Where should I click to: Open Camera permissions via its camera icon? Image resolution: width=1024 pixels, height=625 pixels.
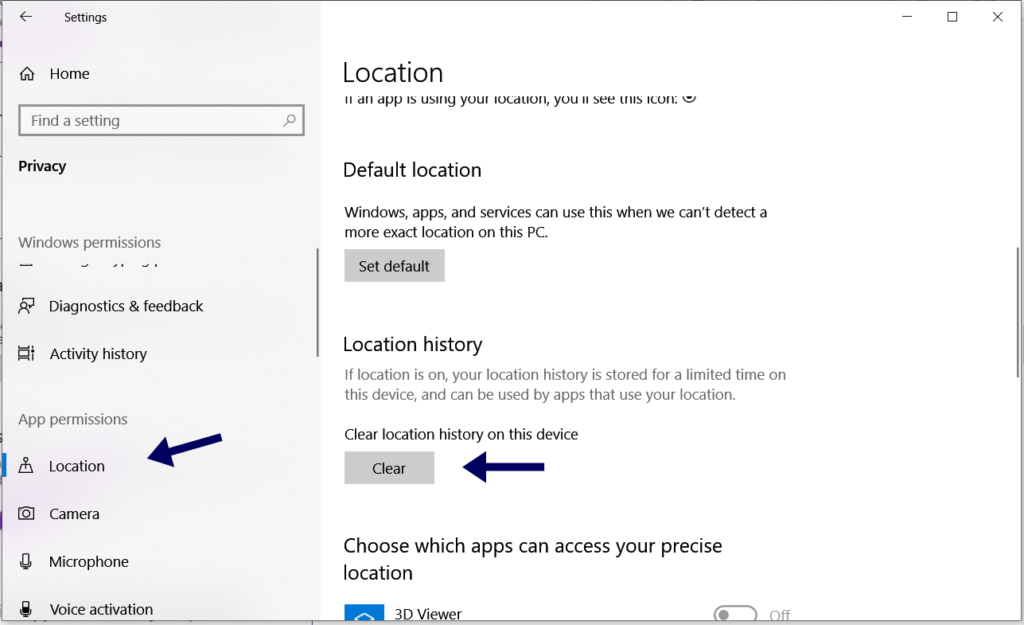[25, 513]
